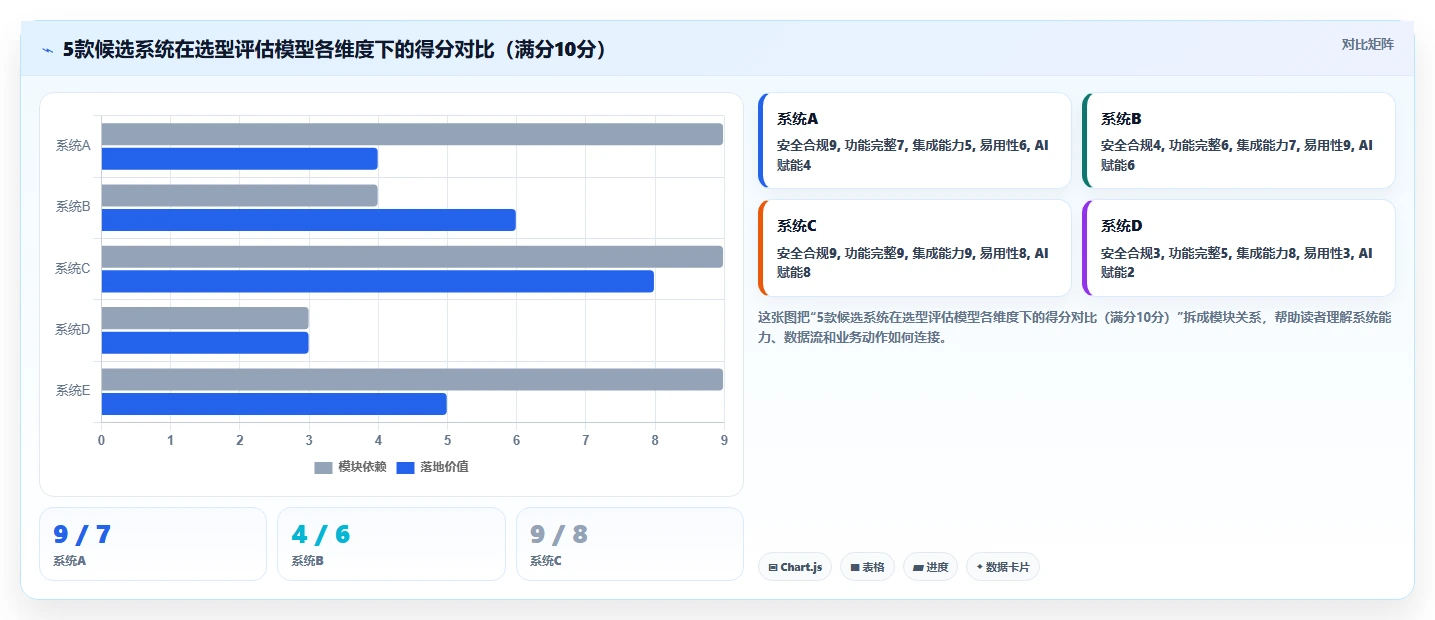Click the blue bar for 系统D
The height and width of the screenshot is (620, 1435).
click(205, 343)
